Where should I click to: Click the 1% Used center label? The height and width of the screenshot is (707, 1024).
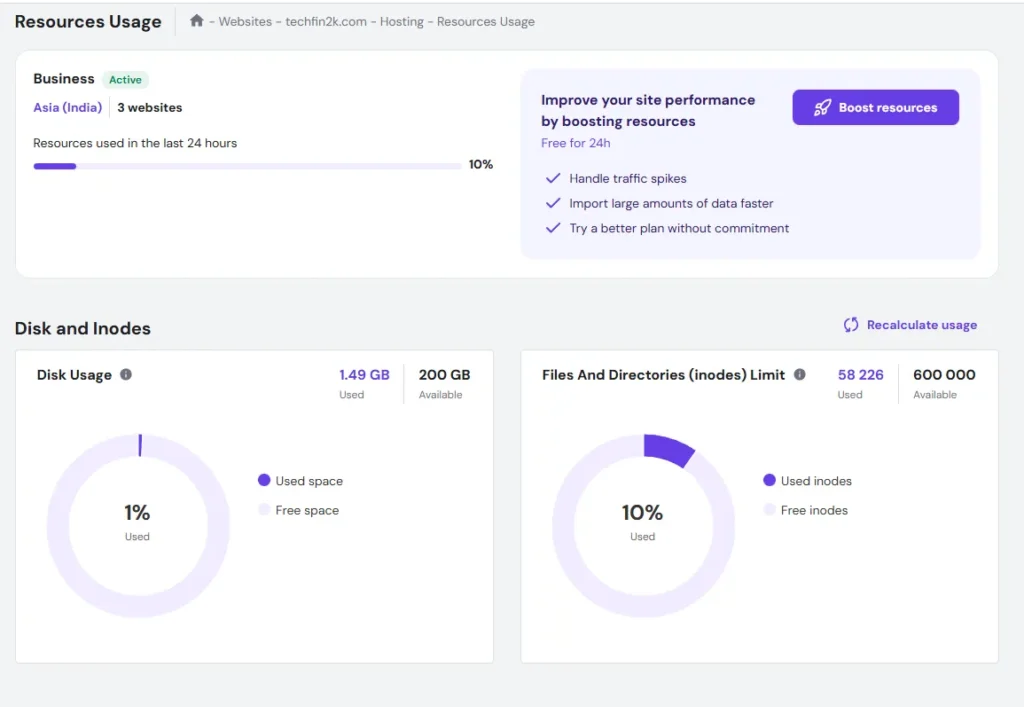pos(137,522)
